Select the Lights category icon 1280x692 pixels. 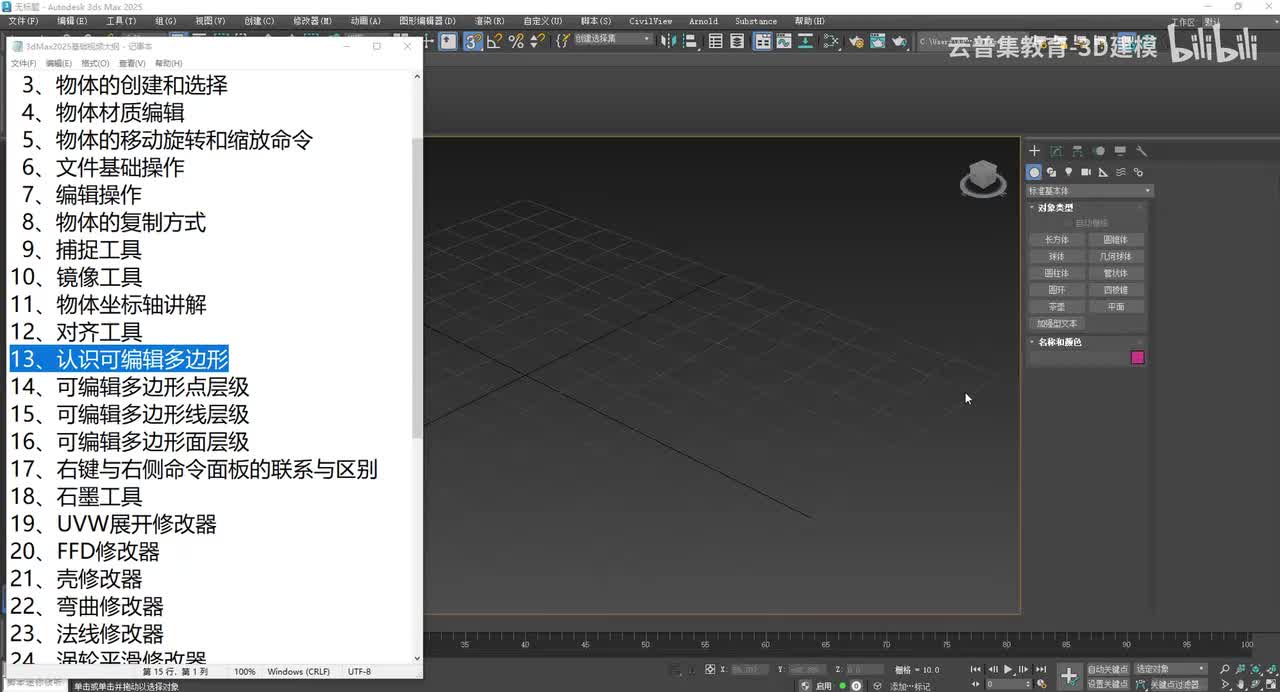(1069, 172)
